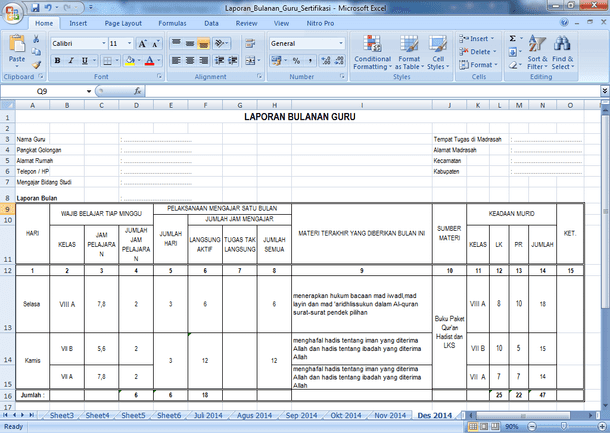
Task: Click Delete cells button
Action: click(478, 52)
